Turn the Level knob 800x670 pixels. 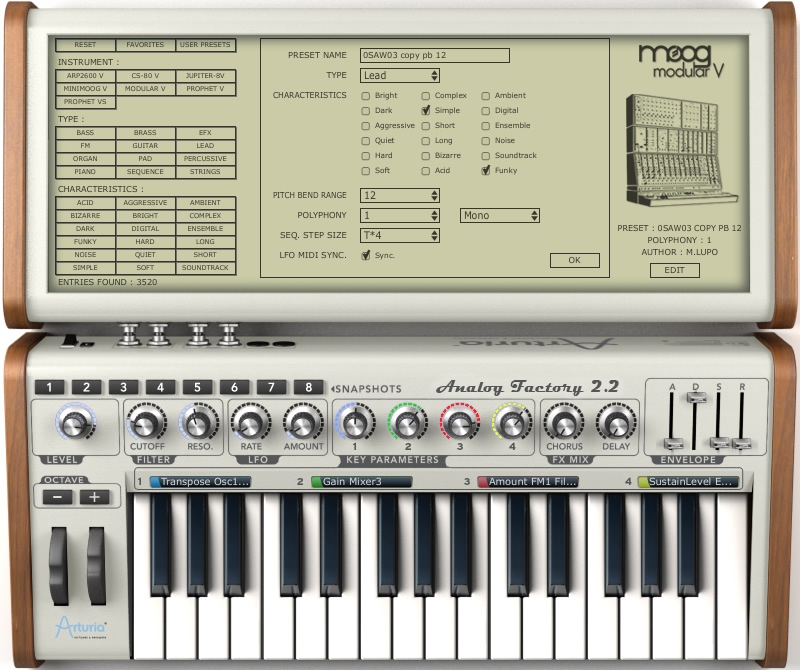[75, 423]
